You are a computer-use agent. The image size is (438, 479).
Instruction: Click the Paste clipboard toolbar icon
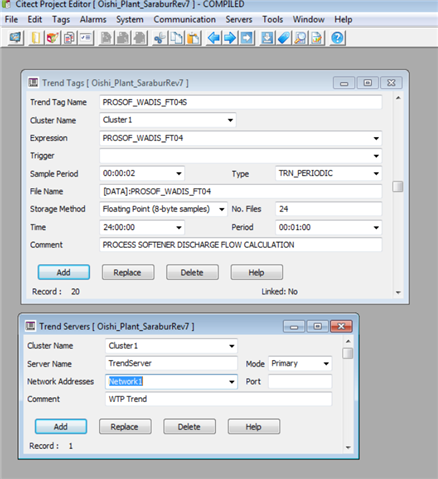coord(193,38)
